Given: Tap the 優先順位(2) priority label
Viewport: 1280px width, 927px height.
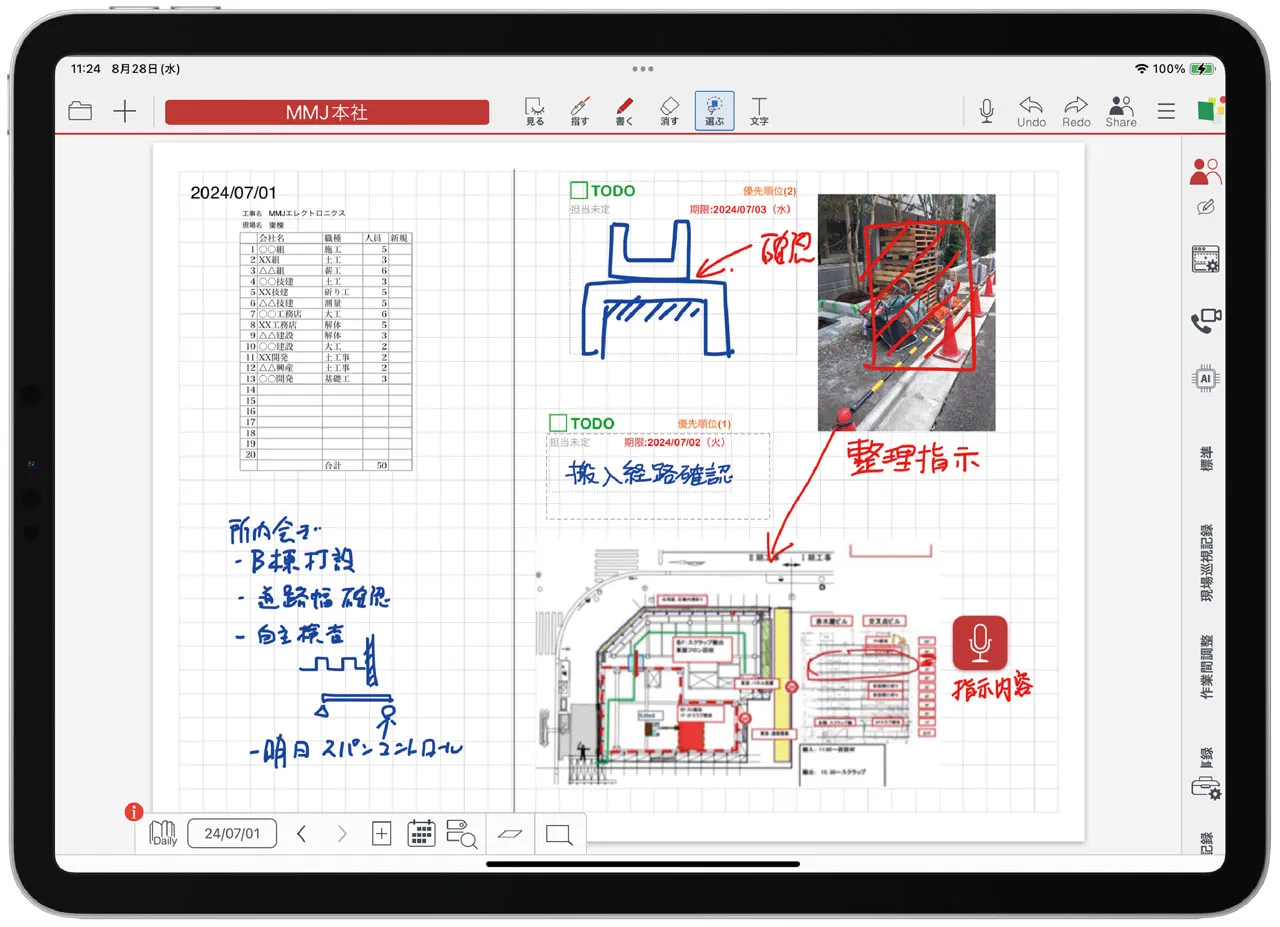Looking at the screenshot, I should click(x=769, y=190).
